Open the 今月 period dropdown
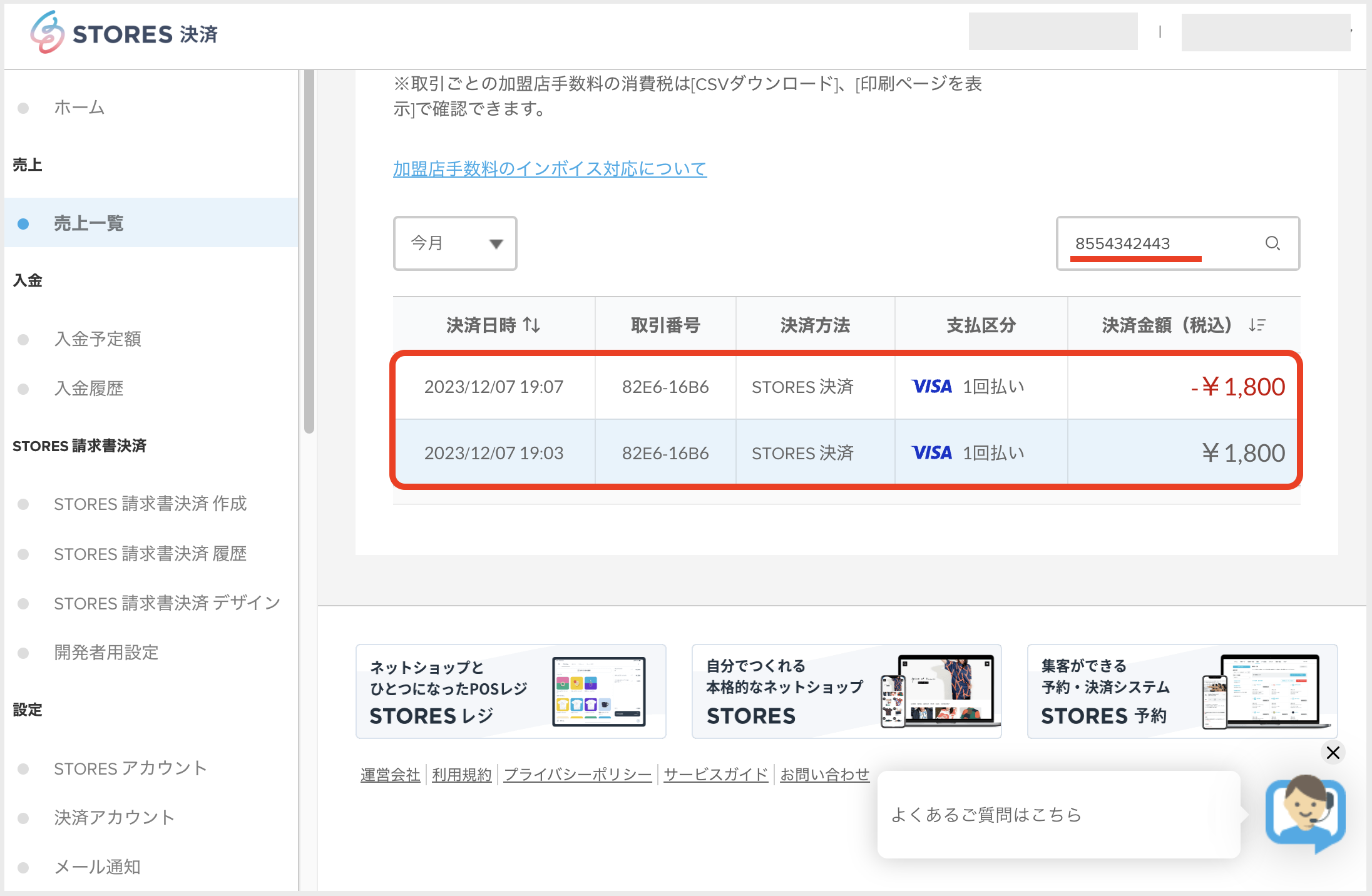The height and width of the screenshot is (896, 1372). click(x=455, y=243)
